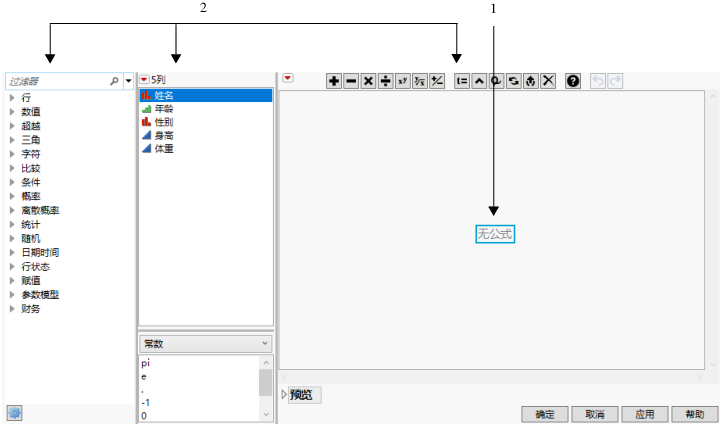Insert the x^y power operator

[x=403, y=81]
